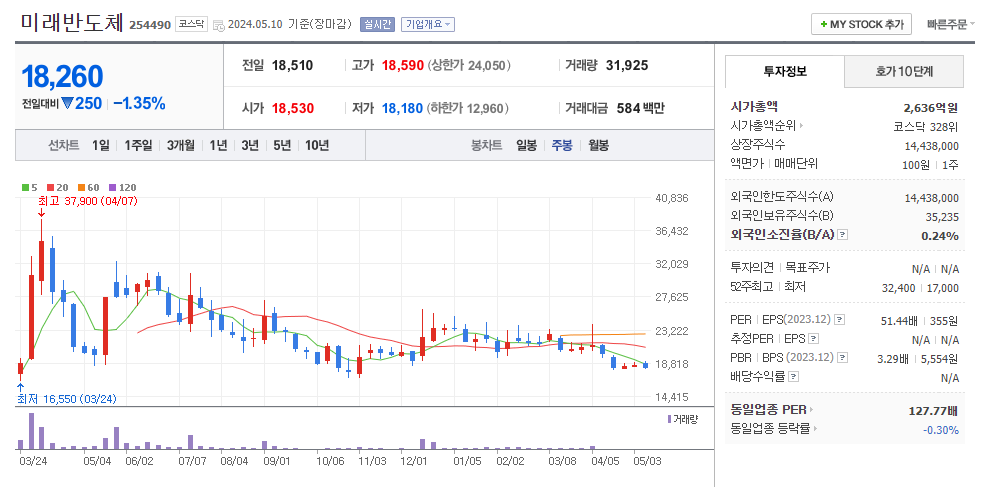
Task: Click the calendar icon beside 2024.05.10 date
Action: pos(218,25)
